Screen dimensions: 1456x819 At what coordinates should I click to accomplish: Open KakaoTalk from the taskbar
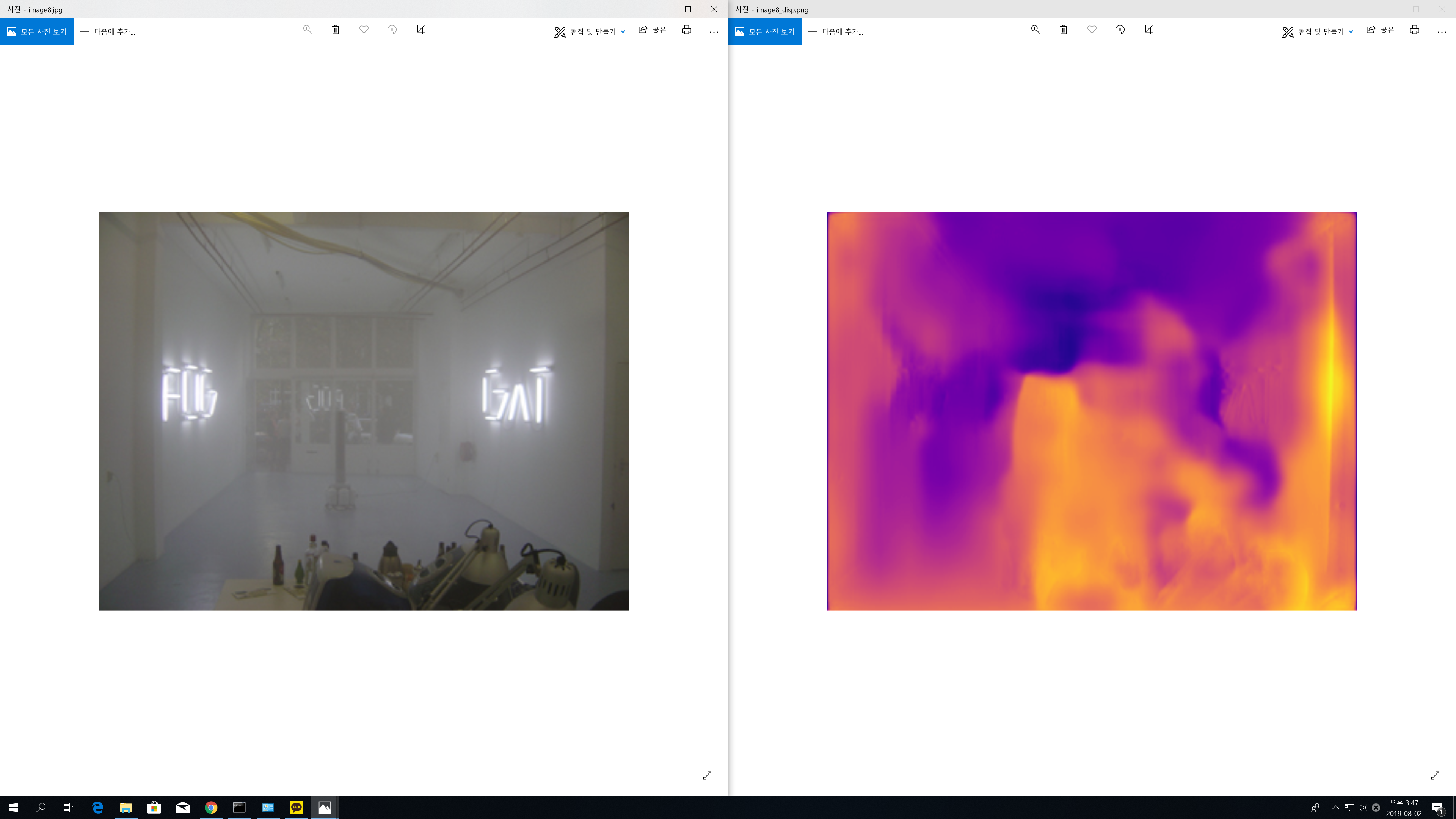click(296, 807)
